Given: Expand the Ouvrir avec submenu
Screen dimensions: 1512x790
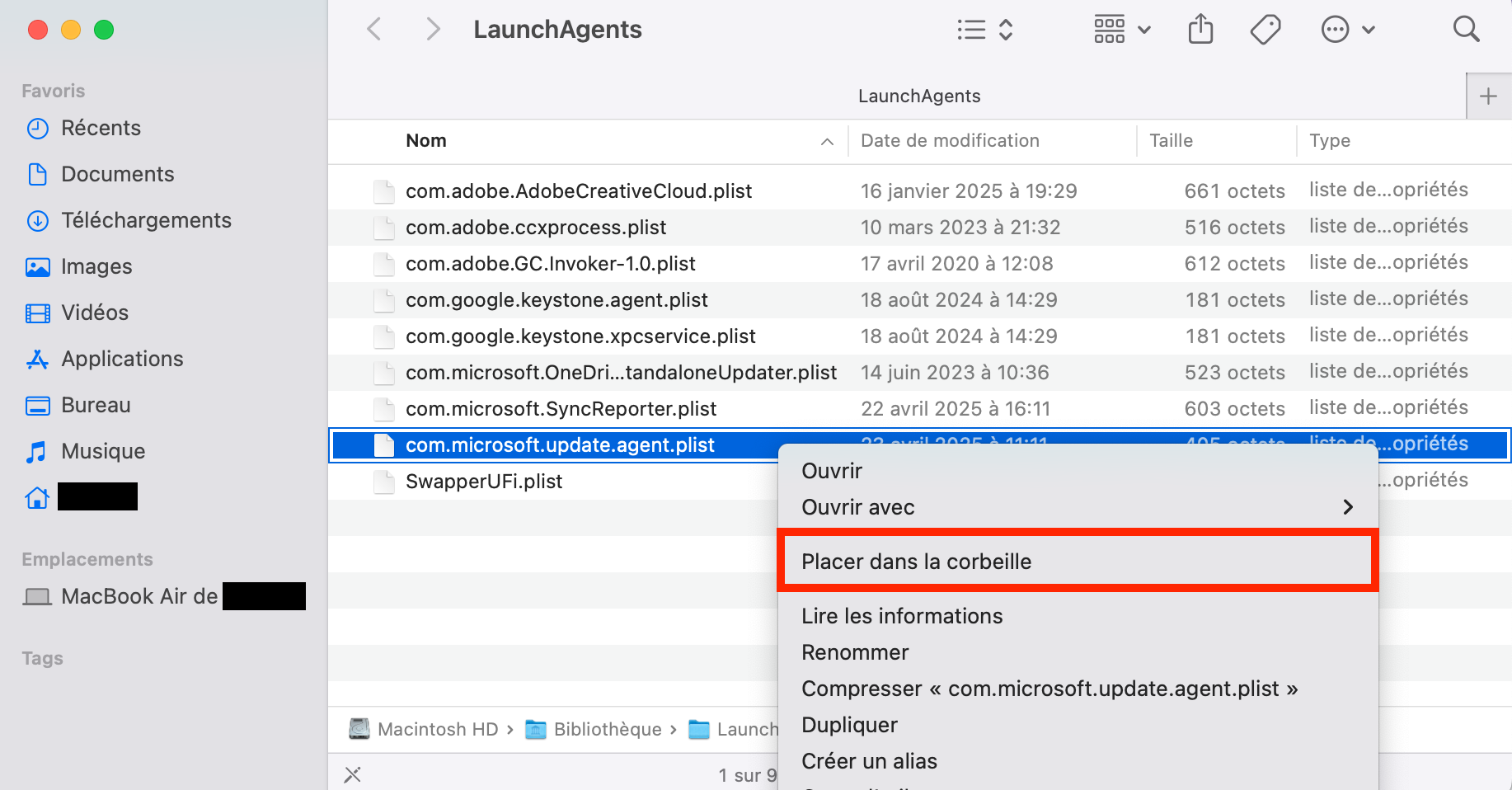Looking at the screenshot, I should click(x=857, y=507).
